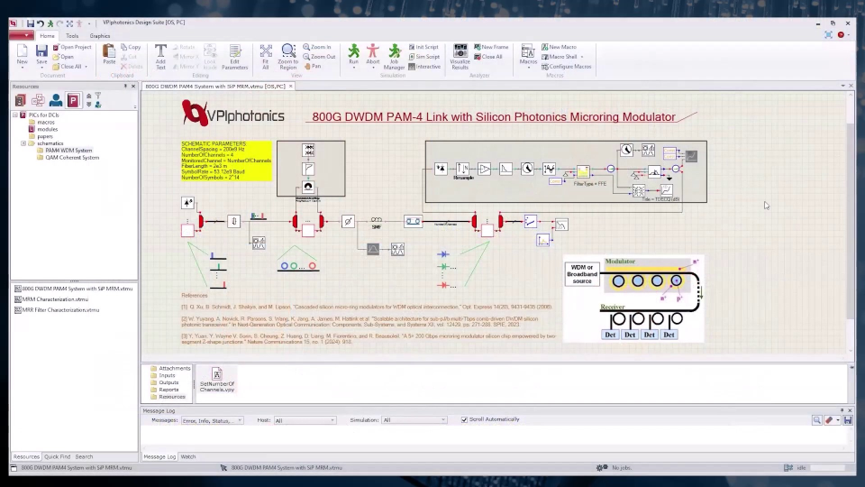Expand the schematics folder in tree
The image size is (865, 487).
pyautogui.click(x=24, y=143)
